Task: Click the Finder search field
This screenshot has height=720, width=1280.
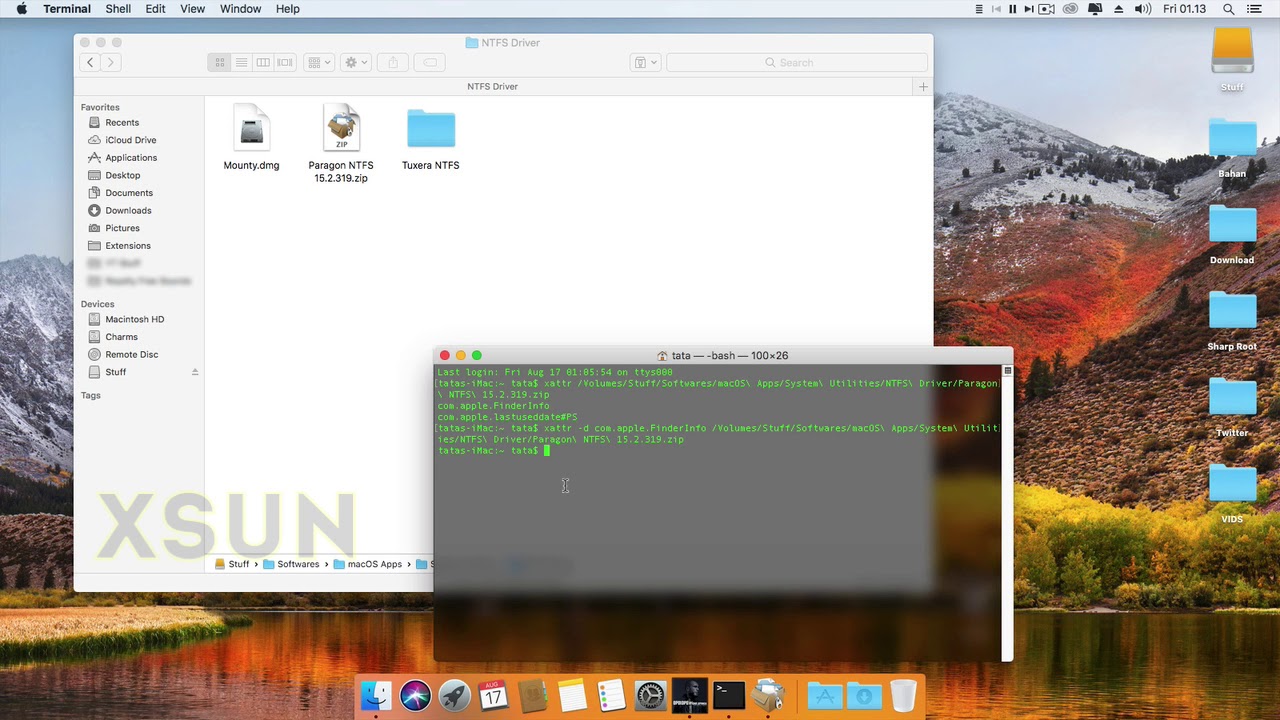Action: pos(796,62)
